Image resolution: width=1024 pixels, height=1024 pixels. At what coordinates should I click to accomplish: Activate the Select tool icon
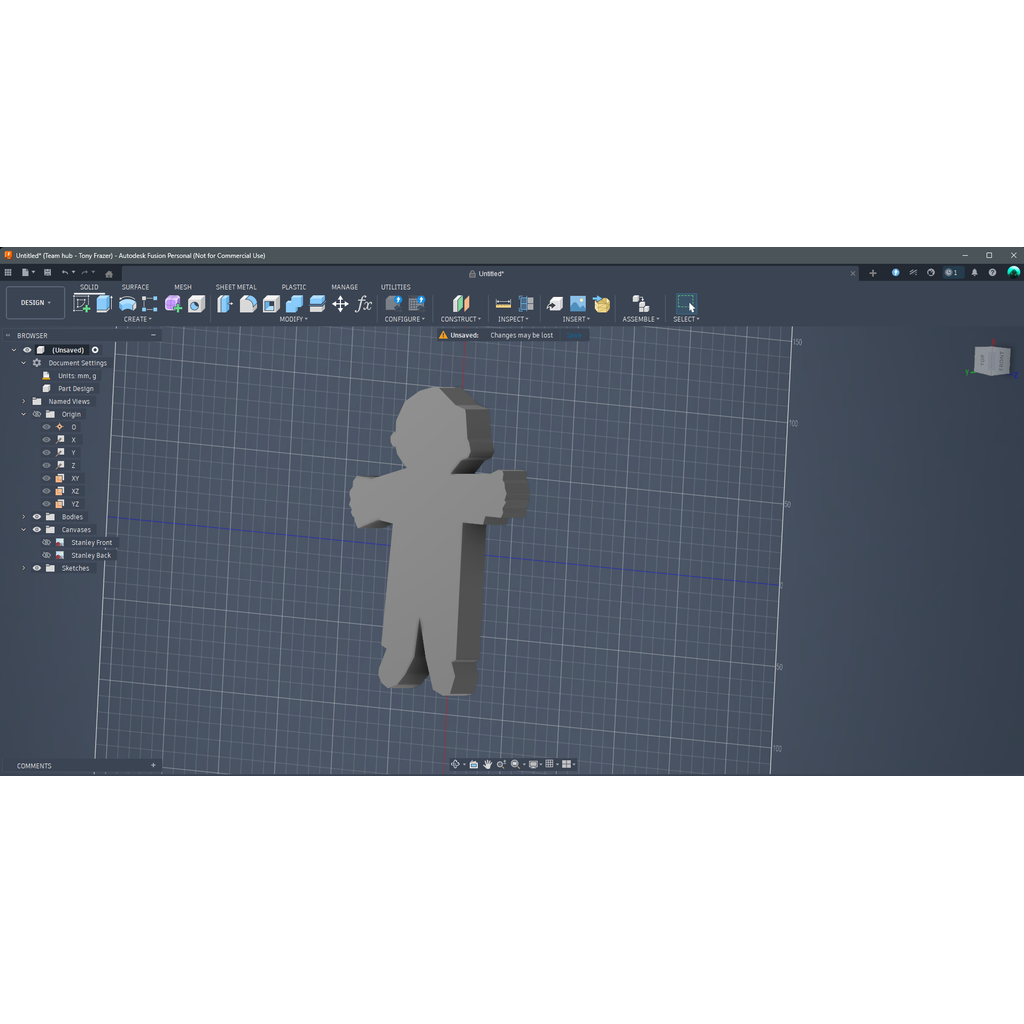686,304
